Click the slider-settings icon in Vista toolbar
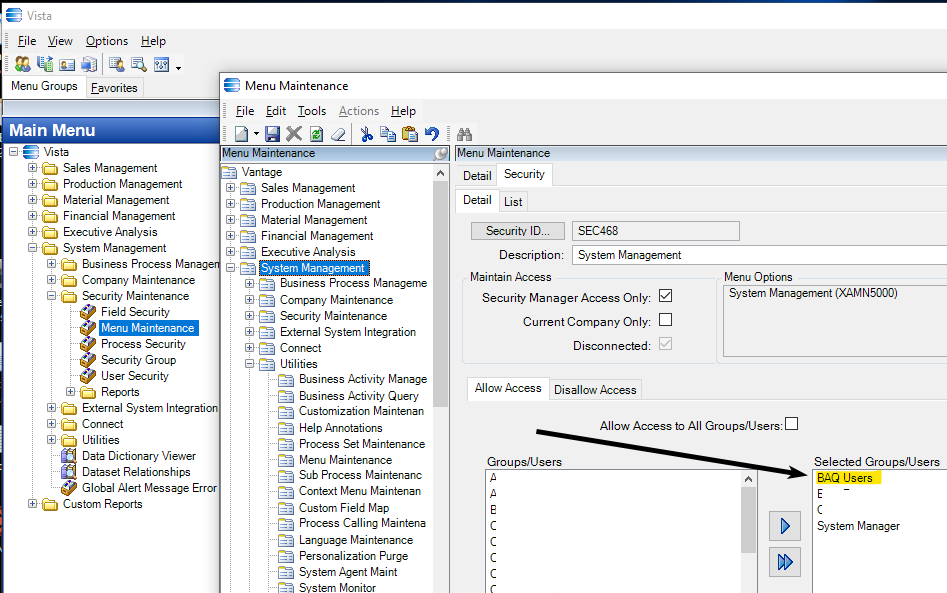This screenshot has width=947, height=593. (161, 64)
